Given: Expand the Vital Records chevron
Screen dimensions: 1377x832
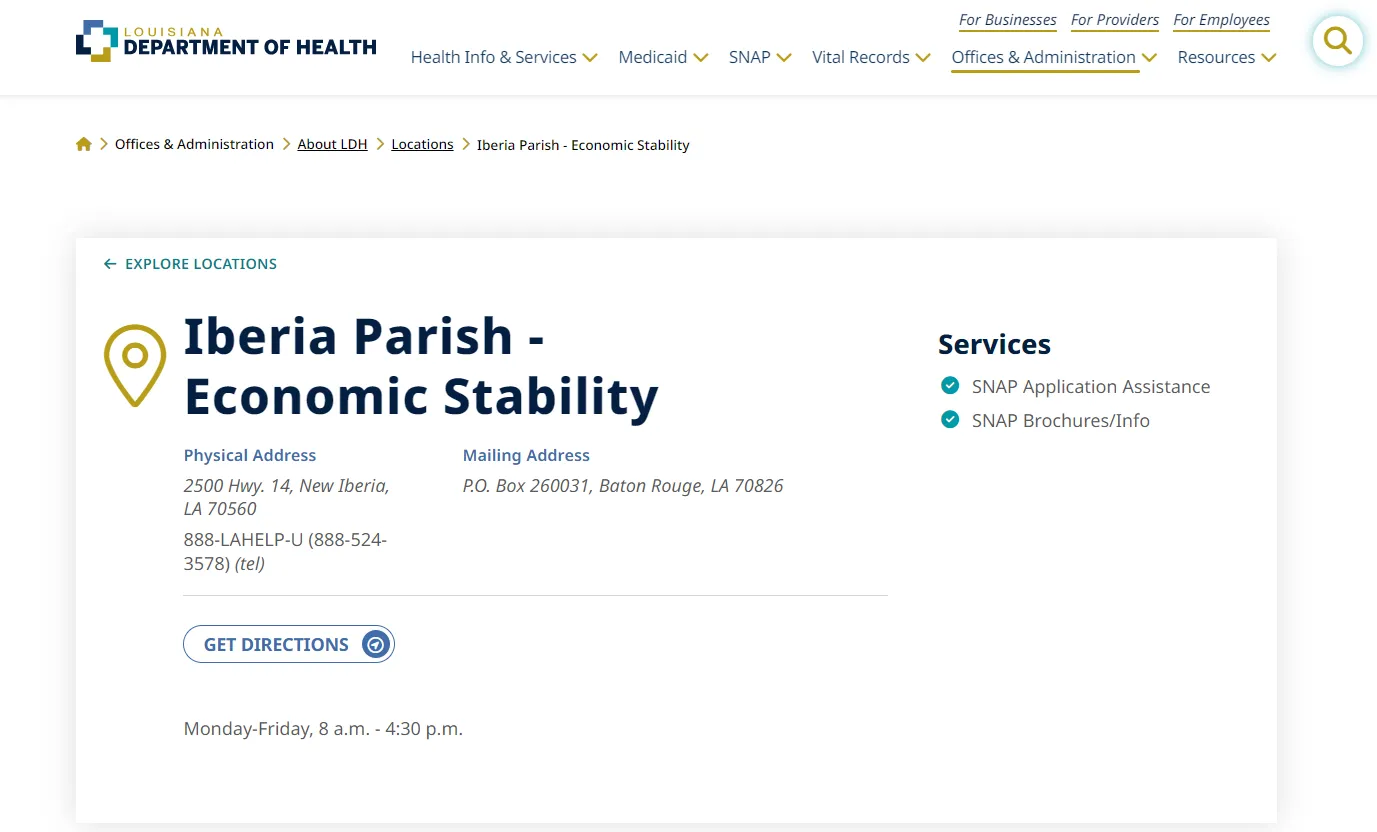Looking at the screenshot, I should coord(923,58).
